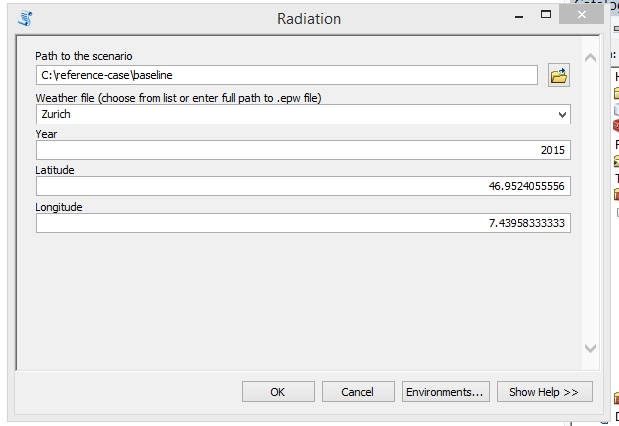The width and height of the screenshot is (619, 426).
Task: Click the script tool icon in title bar
Action: tap(25, 18)
